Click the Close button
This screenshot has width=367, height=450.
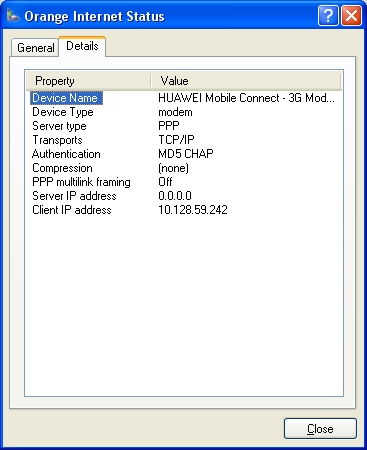click(x=320, y=429)
